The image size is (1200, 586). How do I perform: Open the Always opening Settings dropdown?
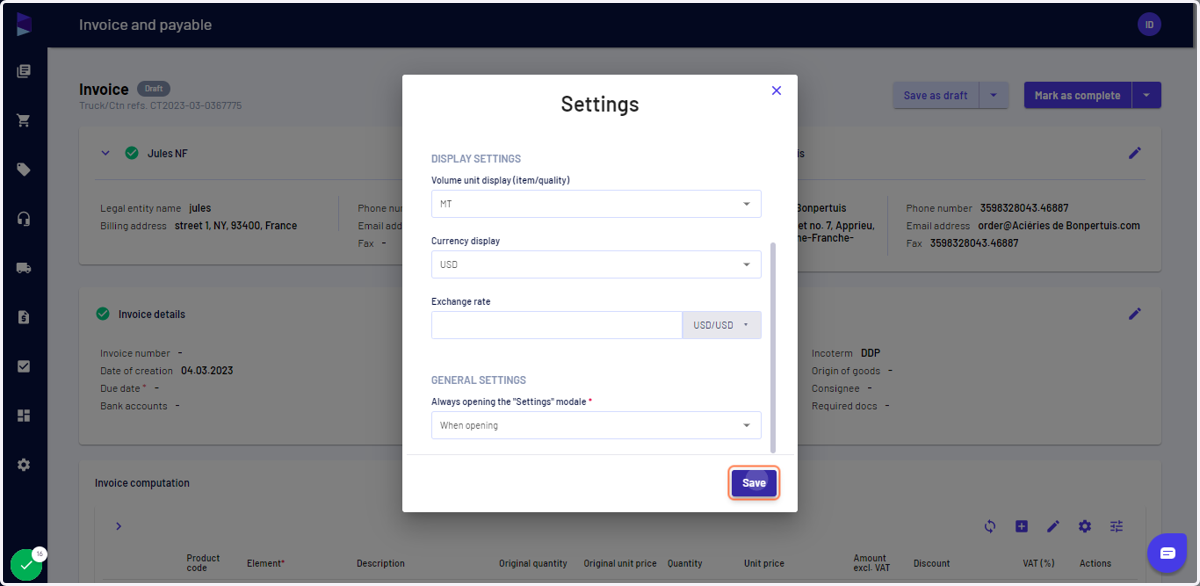point(596,425)
